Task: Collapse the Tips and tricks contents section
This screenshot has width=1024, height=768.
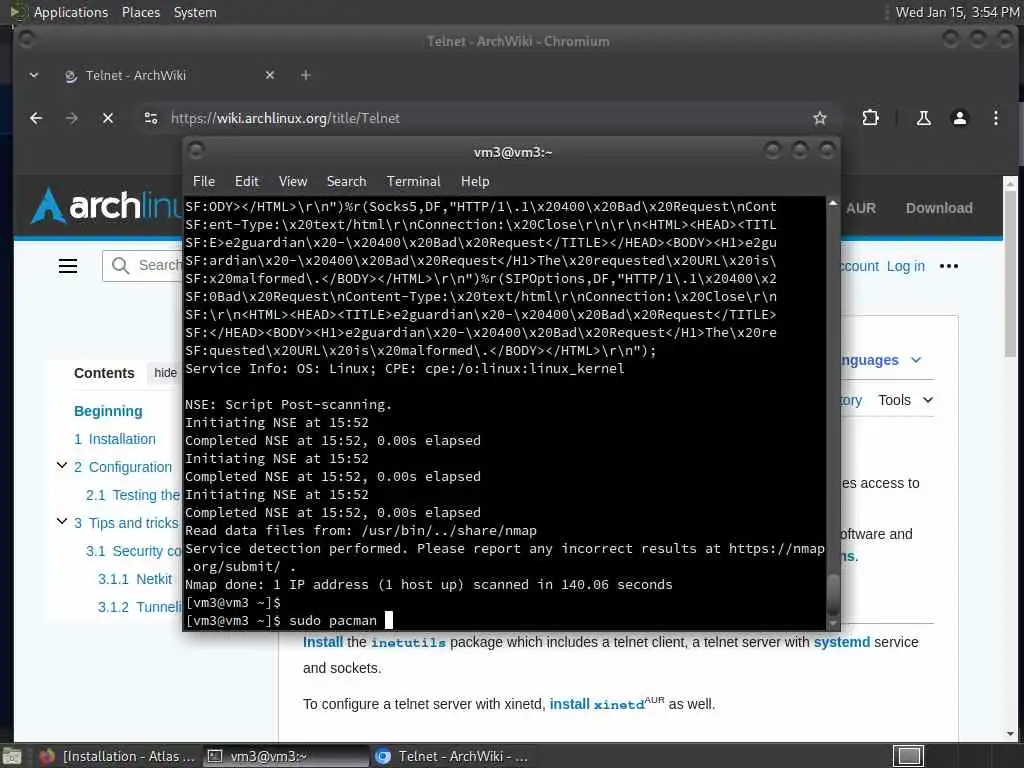Action: (x=62, y=521)
